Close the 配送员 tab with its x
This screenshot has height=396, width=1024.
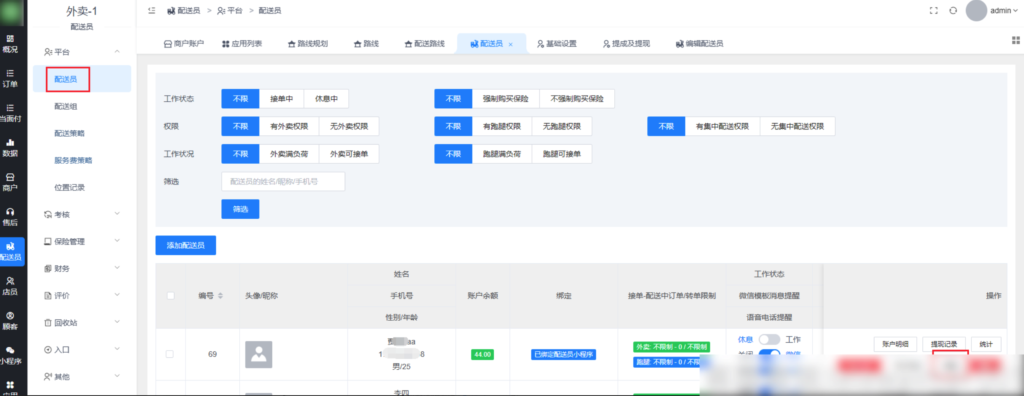510,44
